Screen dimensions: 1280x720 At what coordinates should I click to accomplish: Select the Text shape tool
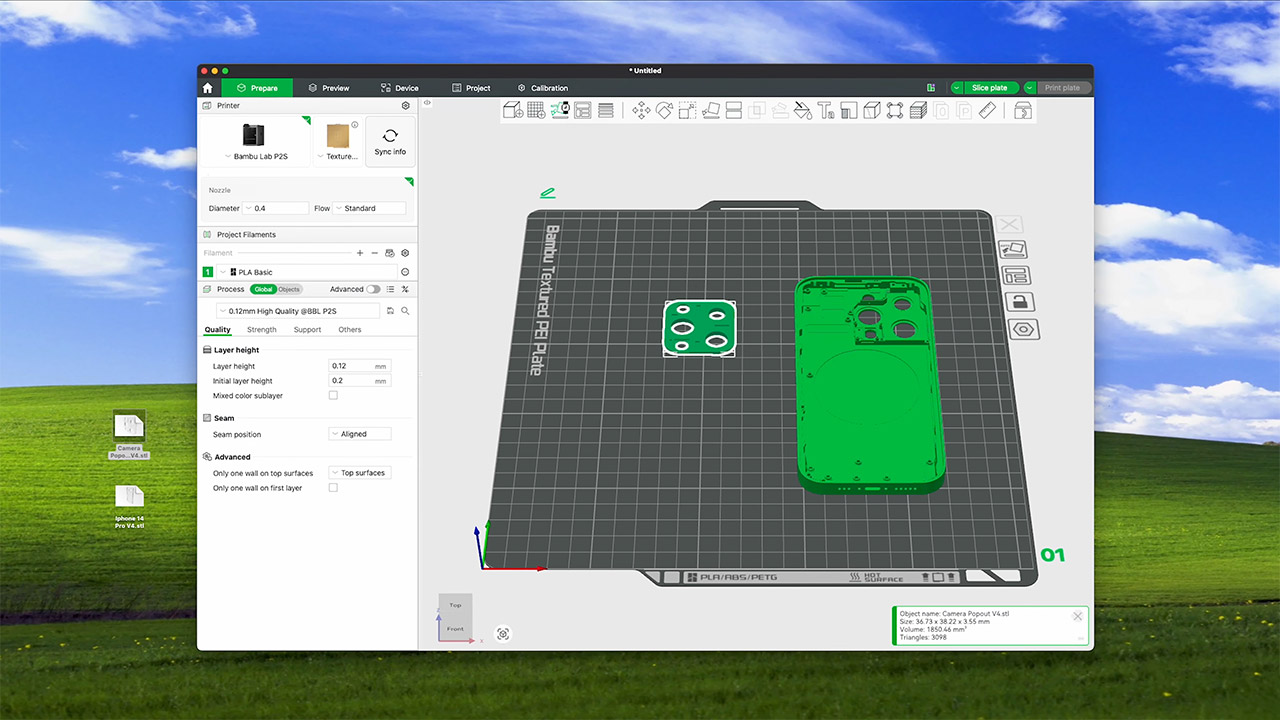click(826, 110)
